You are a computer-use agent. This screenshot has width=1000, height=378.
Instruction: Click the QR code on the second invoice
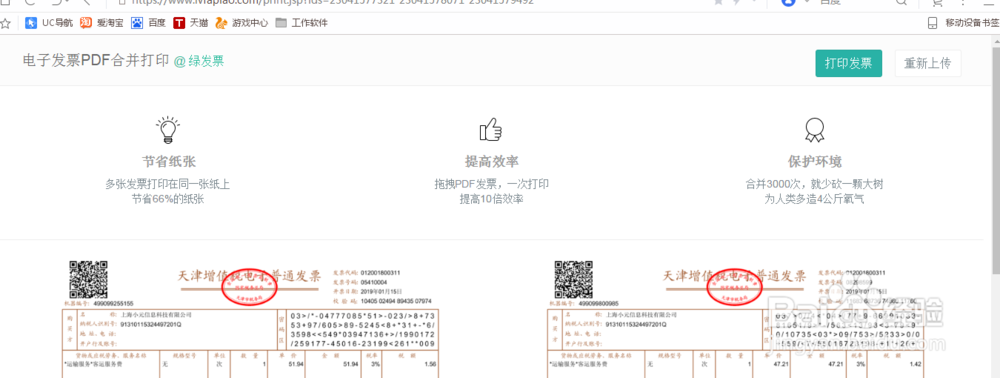573,279
